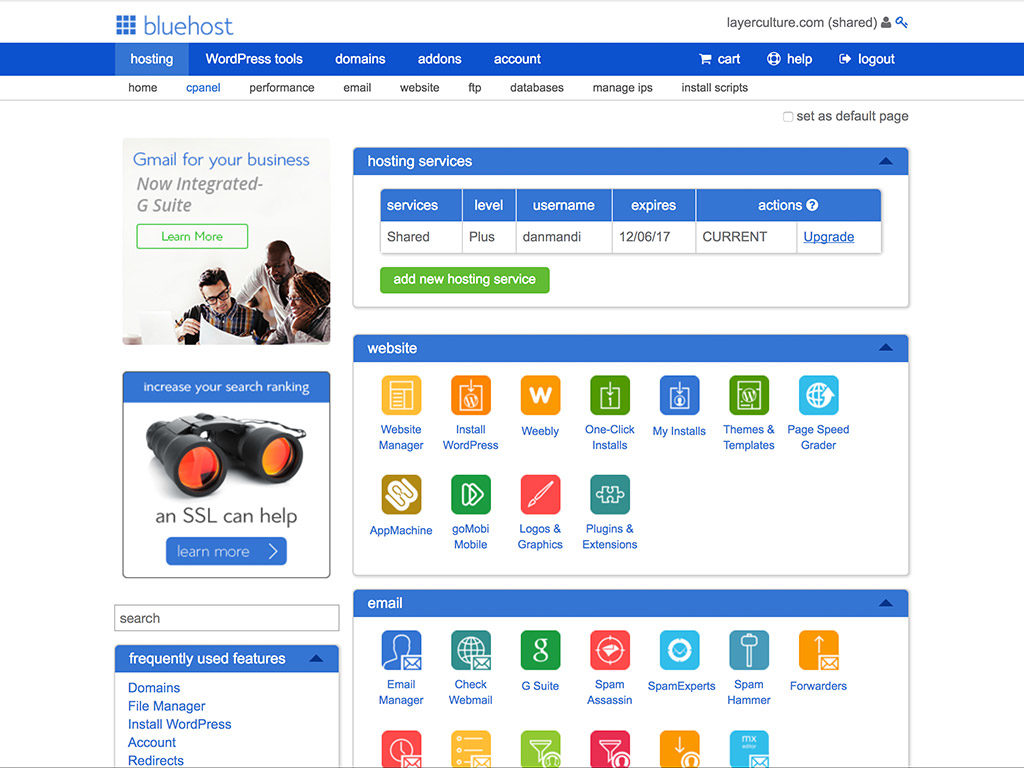
Task: Click Learn More on Gmail ad
Action: [x=192, y=236]
